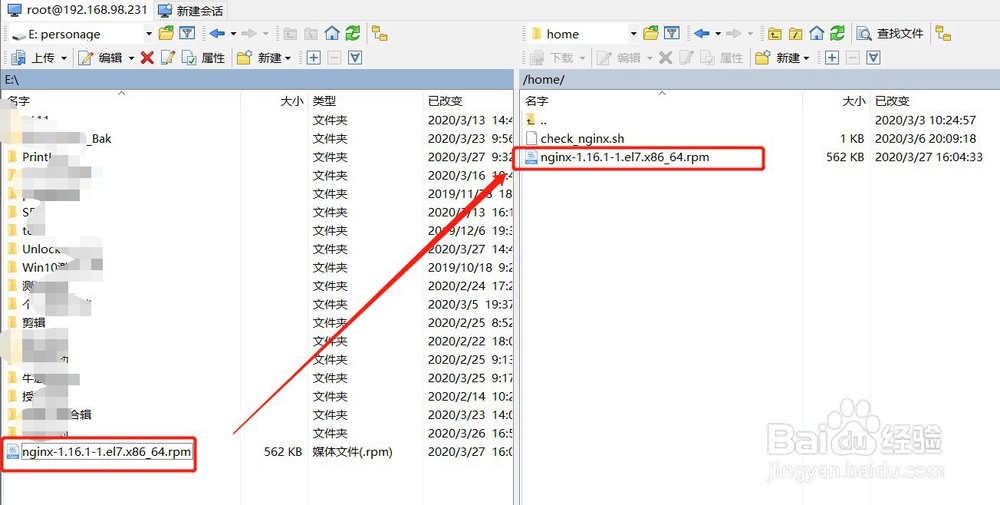The height and width of the screenshot is (505, 1000).
Task: Go to remote root directory icon
Action: [795, 33]
